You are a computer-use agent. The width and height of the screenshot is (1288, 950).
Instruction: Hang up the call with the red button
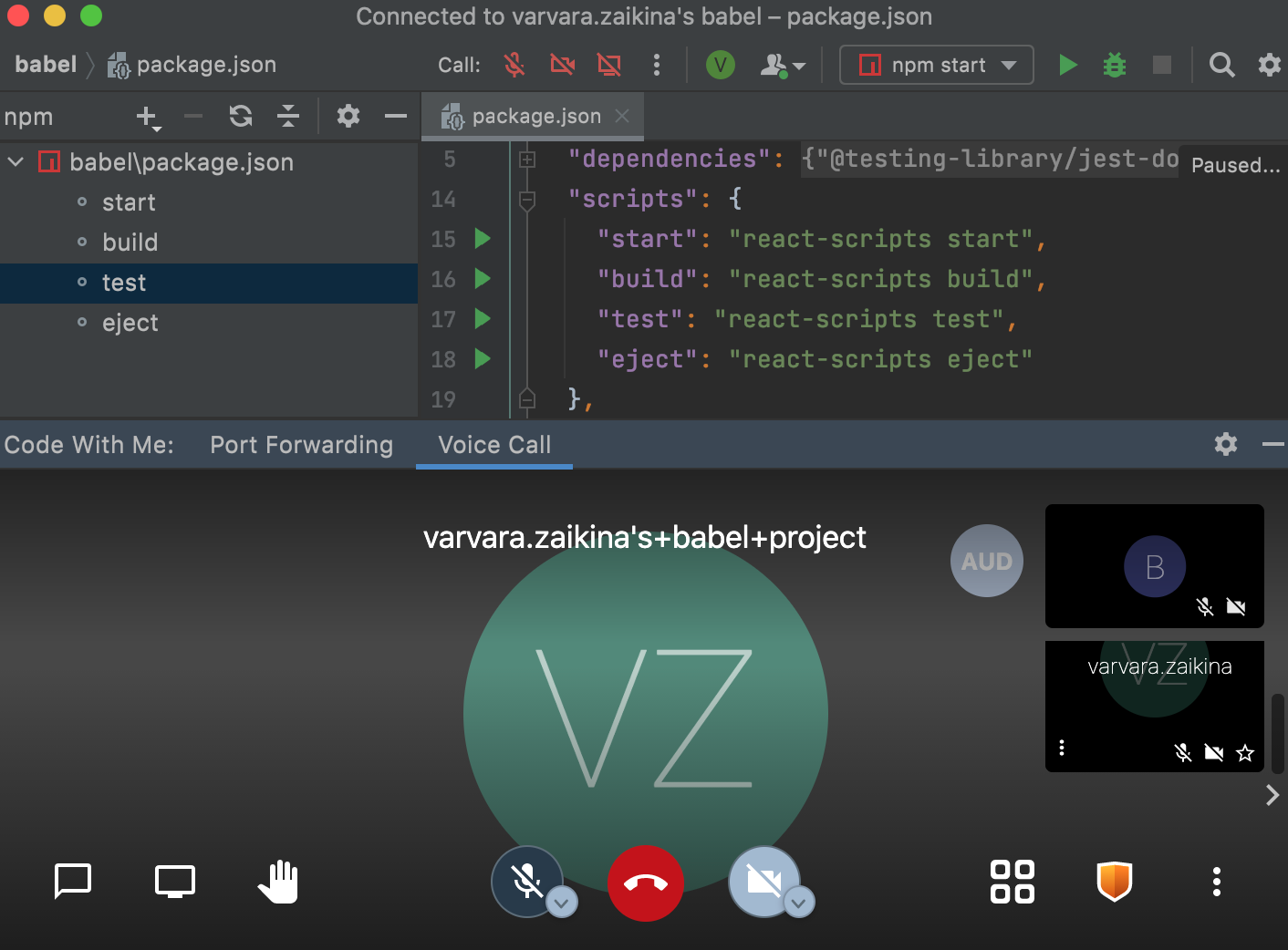tap(646, 883)
